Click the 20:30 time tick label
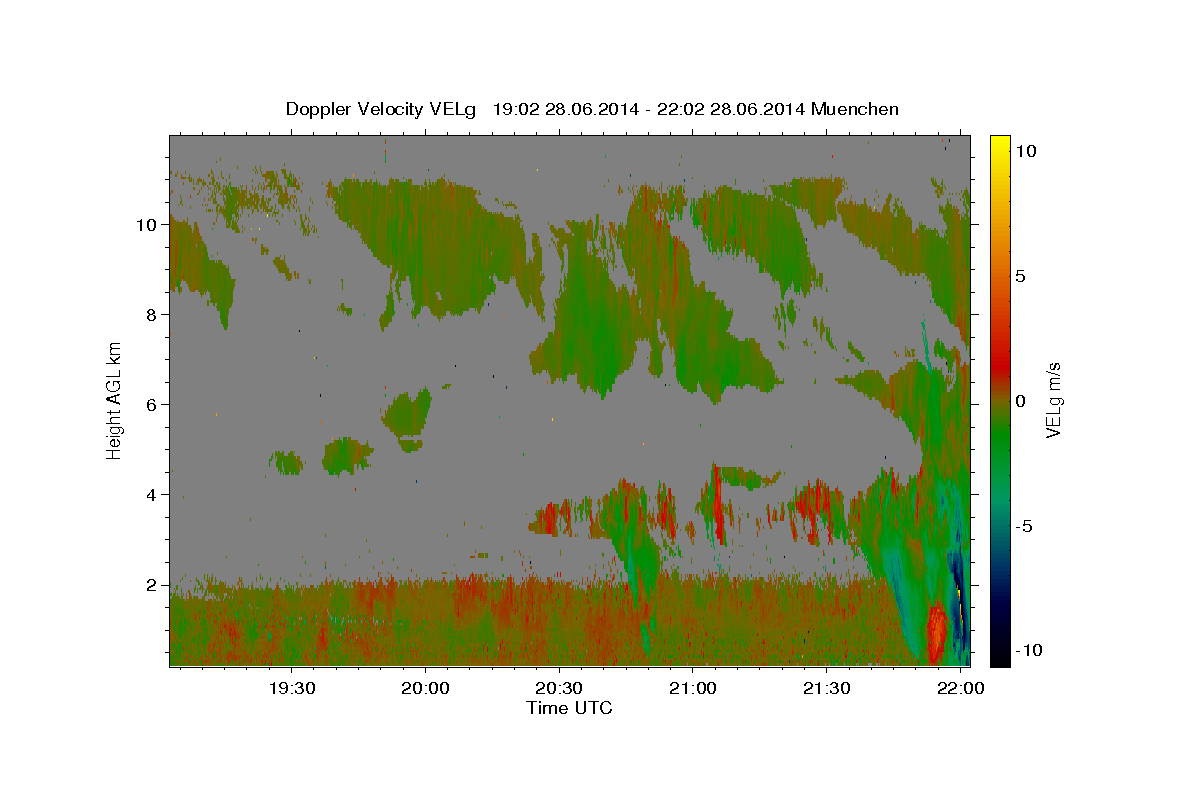The image size is (1200, 800). 559,689
